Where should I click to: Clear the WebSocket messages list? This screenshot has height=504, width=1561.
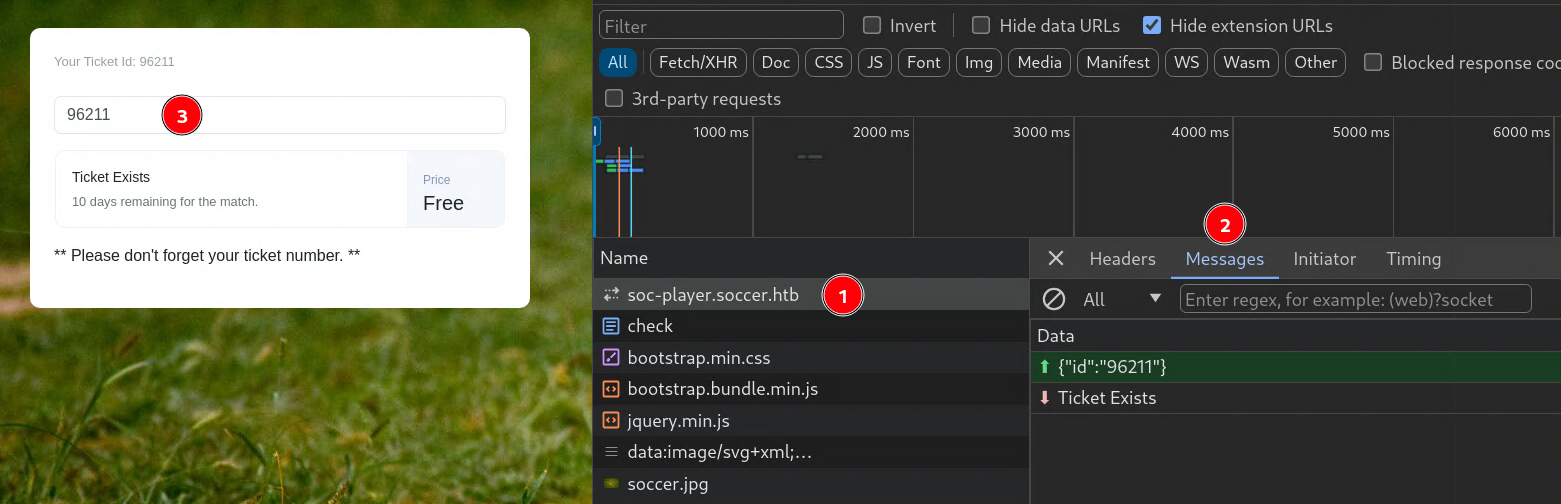(x=1054, y=299)
